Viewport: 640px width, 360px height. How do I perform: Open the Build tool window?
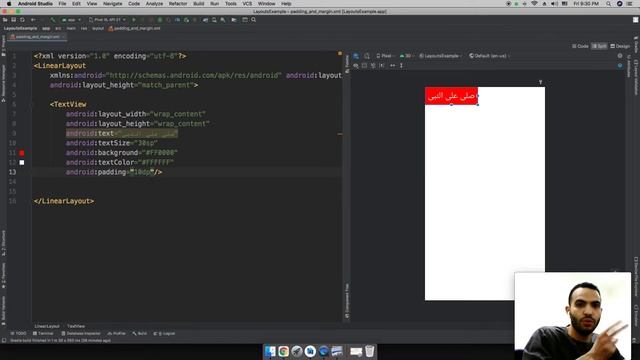(x=140, y=333)
